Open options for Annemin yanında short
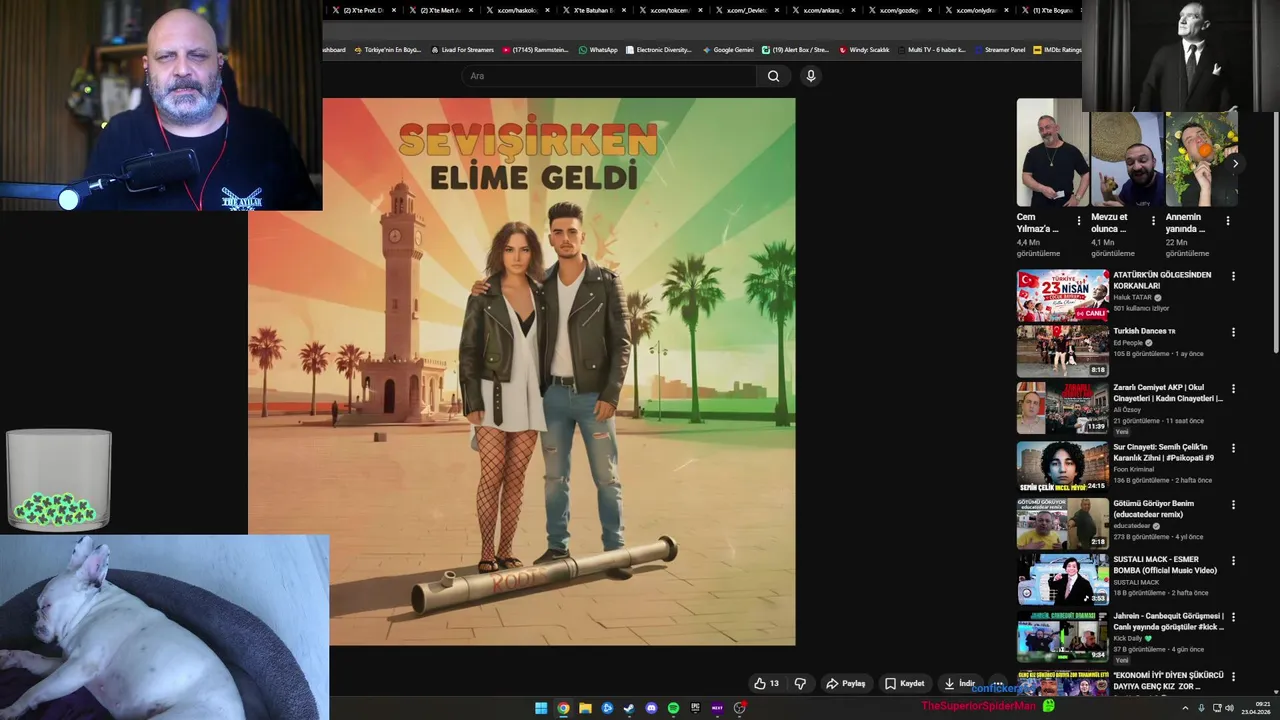This screenshot has width=1280, height=720. pos(1228,221)
